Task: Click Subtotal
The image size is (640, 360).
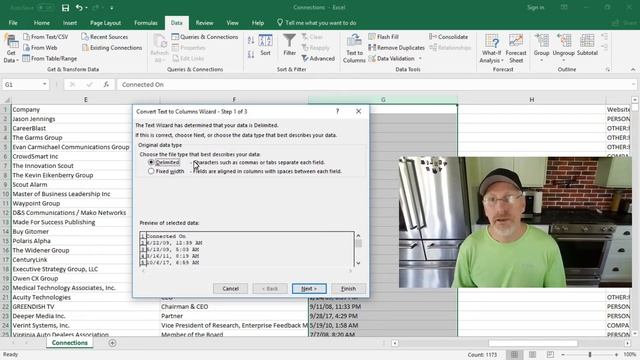Action: [587, 46]
